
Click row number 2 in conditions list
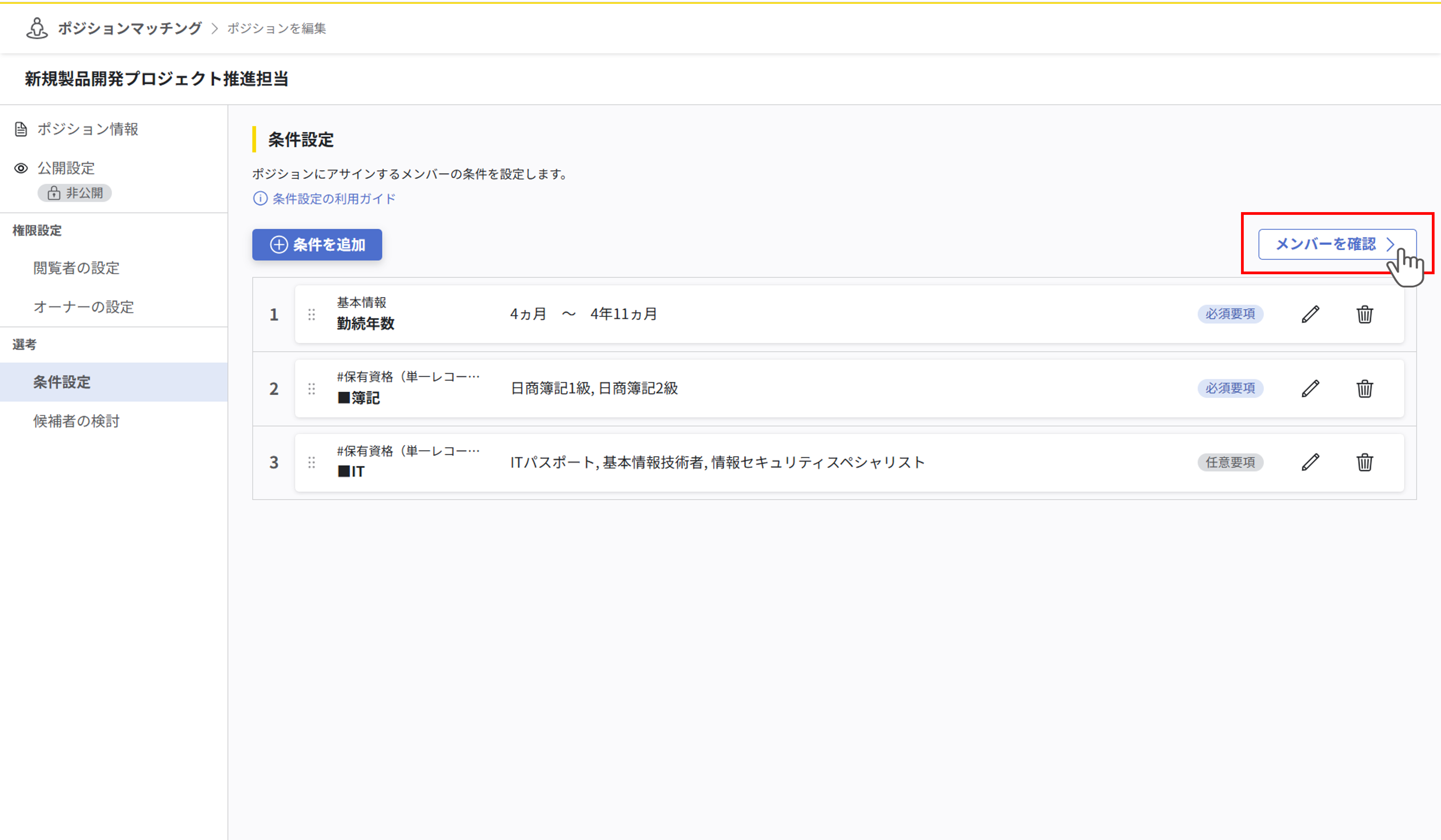point(274,389)
